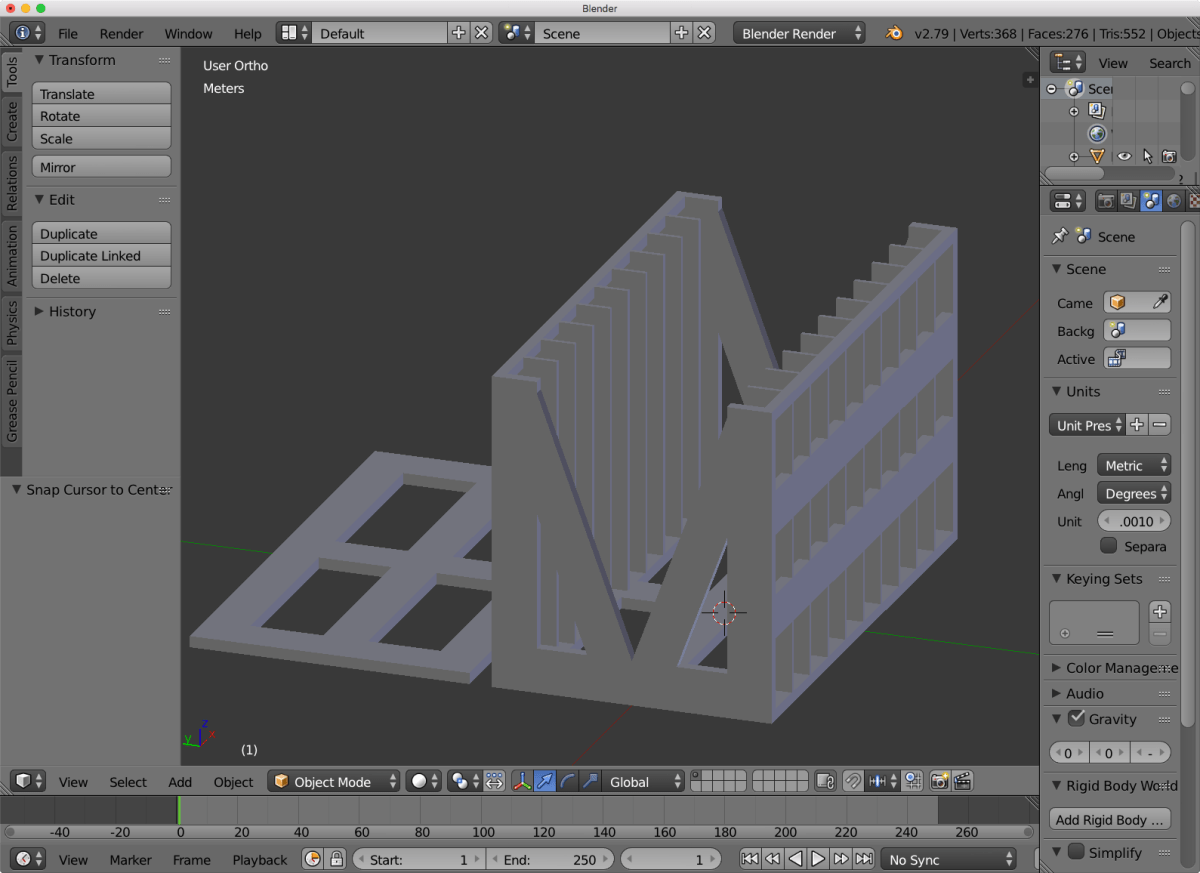Viewport: 1200px width, 873px height.
Task: Open the render preview camera icon in viewport header
Action: [x=938, y=781]
